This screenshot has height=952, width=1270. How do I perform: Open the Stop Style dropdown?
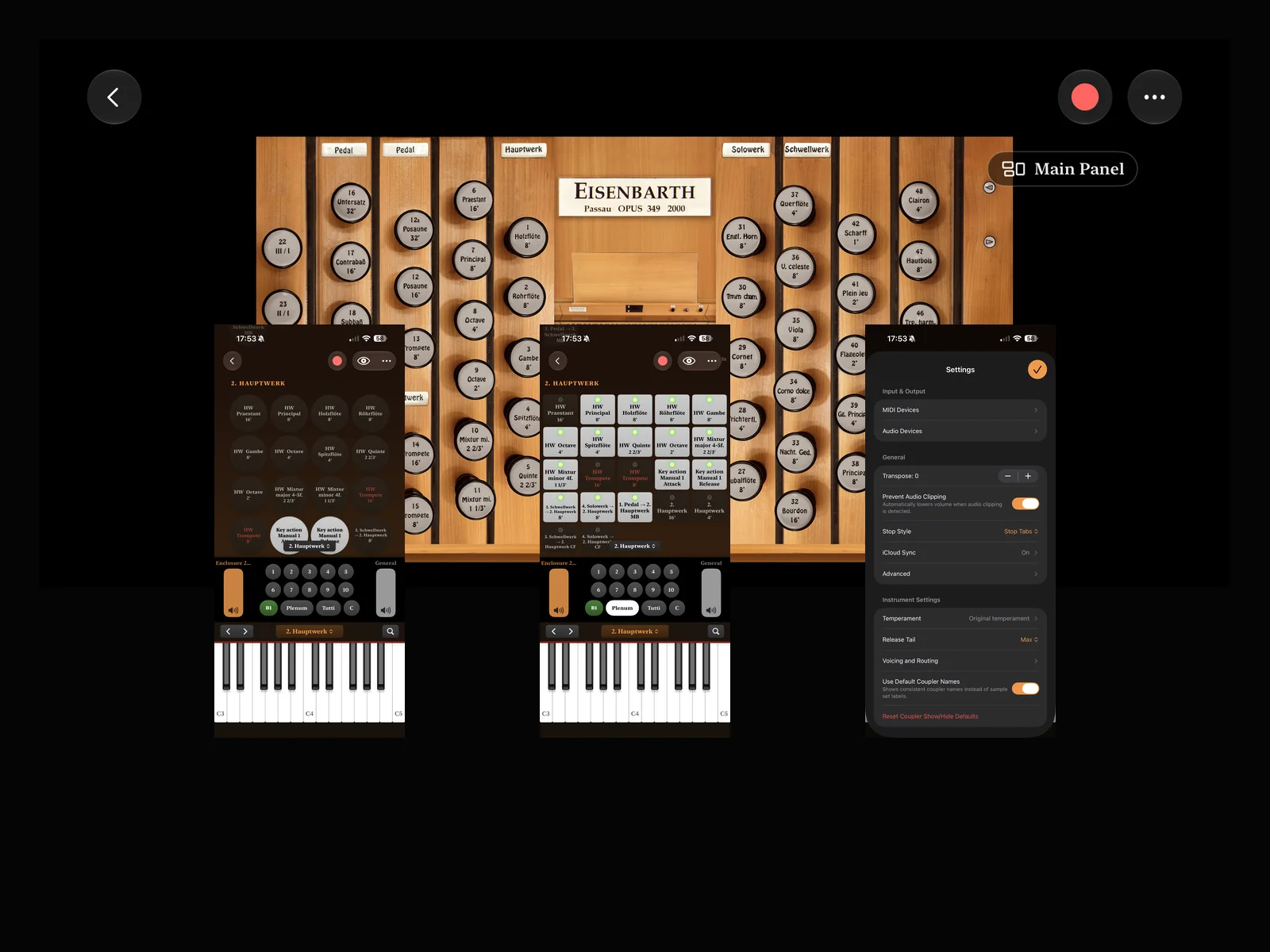pyautogui.click(x=1021, y=532)
